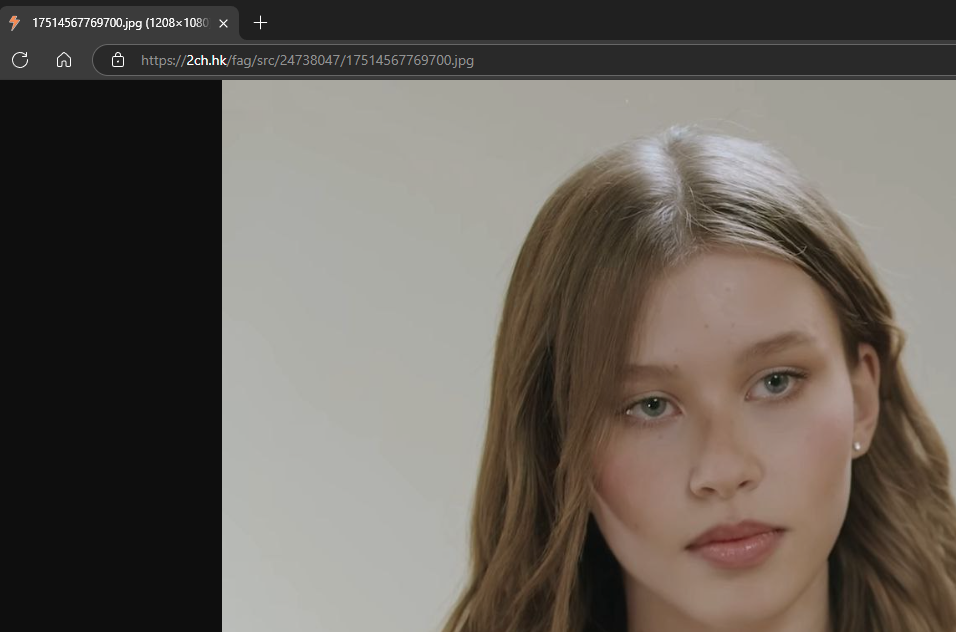The height and width of the screenshot is (632, 956).
Task: Click the black margin left of image
Action: [x=110, y=350]
